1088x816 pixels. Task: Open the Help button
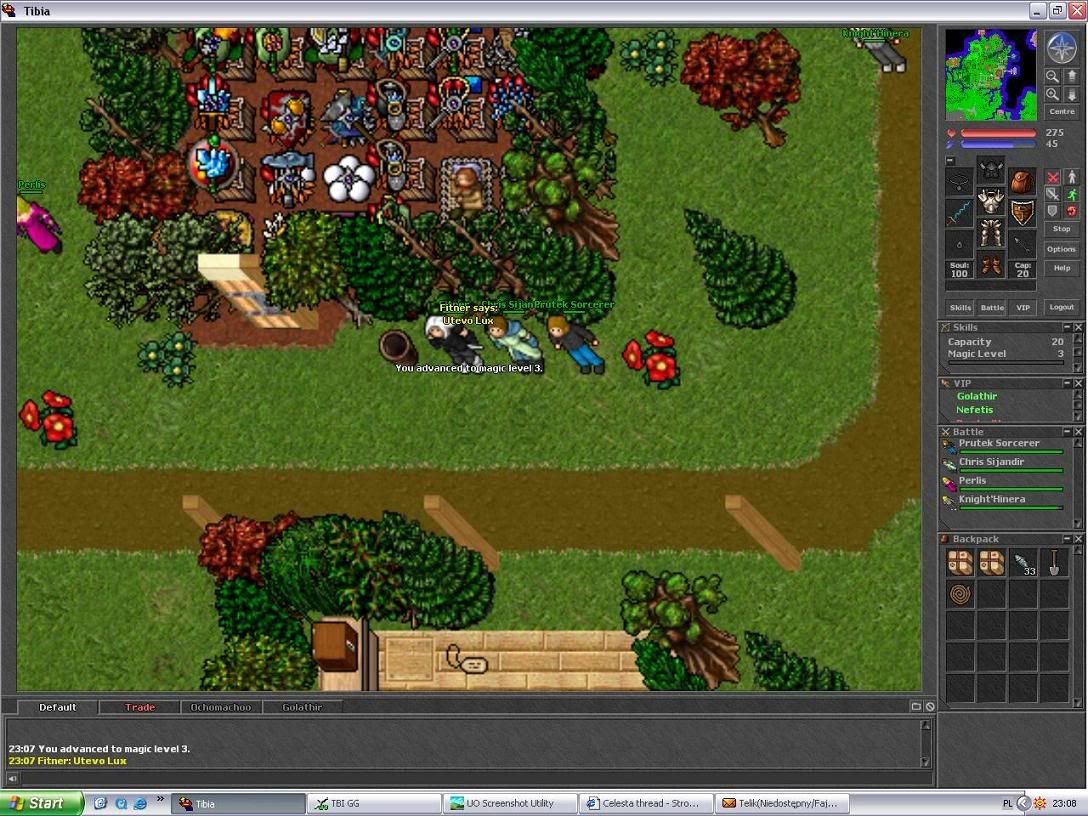pyautogui.click(x=1062, y=268)
